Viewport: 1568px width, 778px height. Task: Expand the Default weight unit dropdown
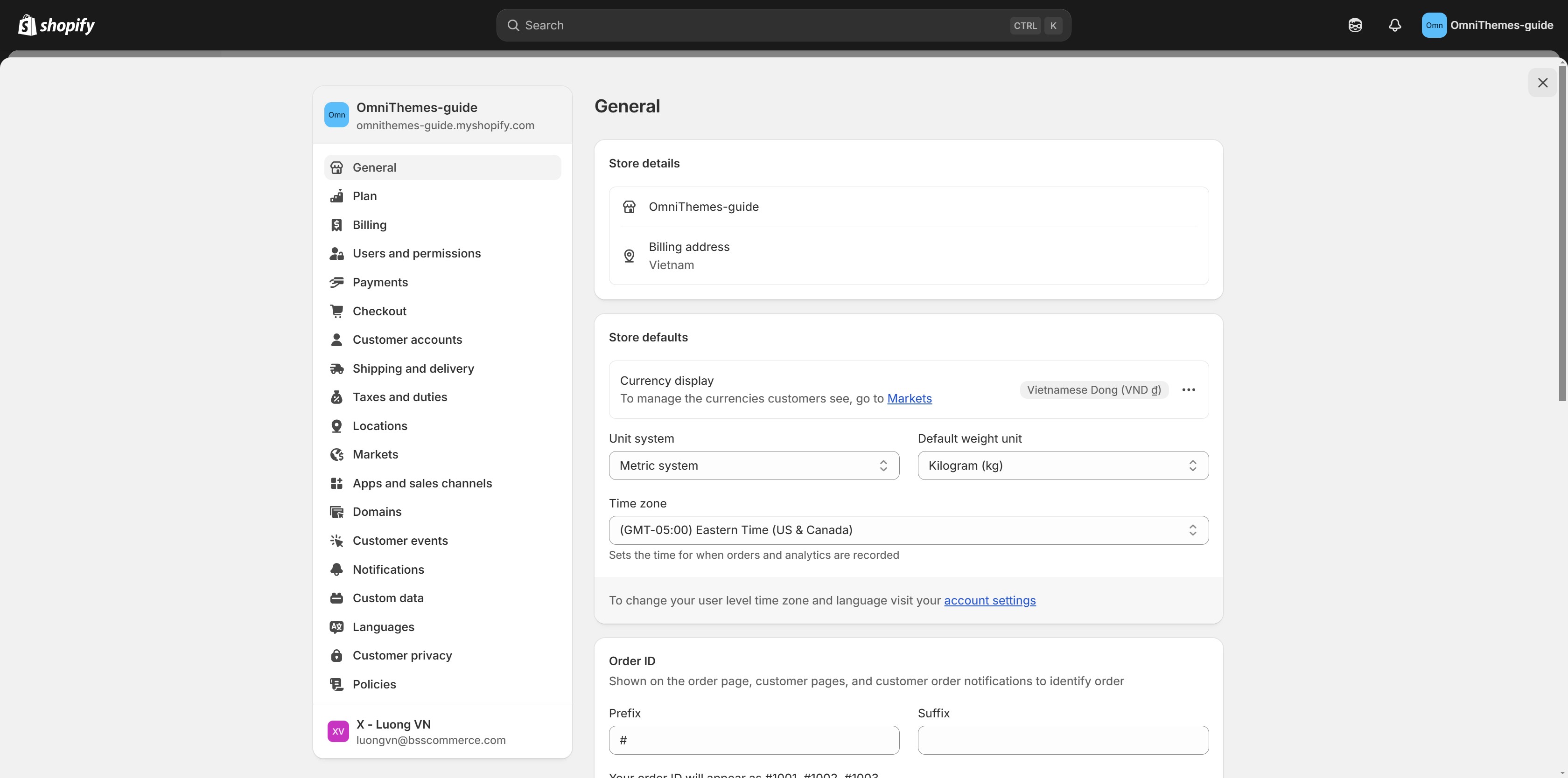pos(1063,465)
